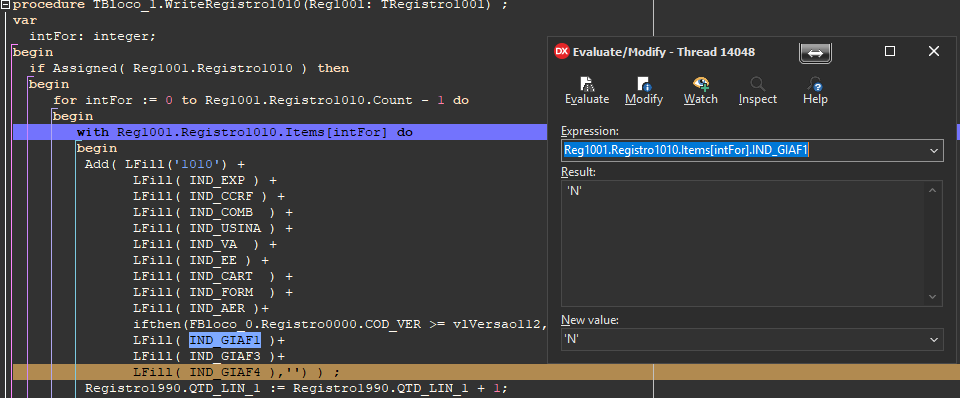Click the double-arrow resize icon in the title bar

[815, 53]
